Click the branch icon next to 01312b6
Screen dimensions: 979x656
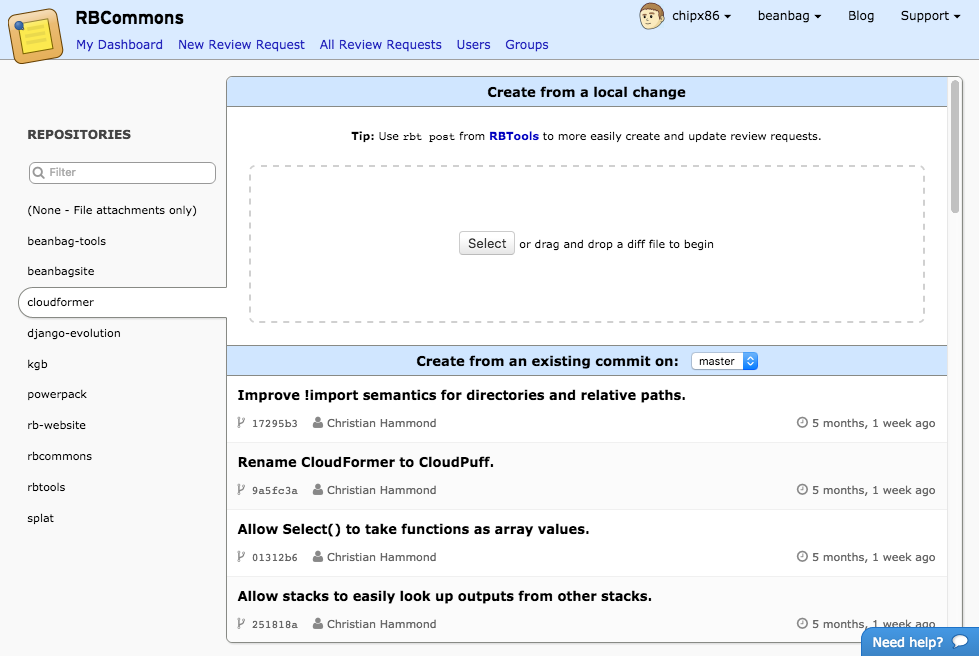click(241, 556)
